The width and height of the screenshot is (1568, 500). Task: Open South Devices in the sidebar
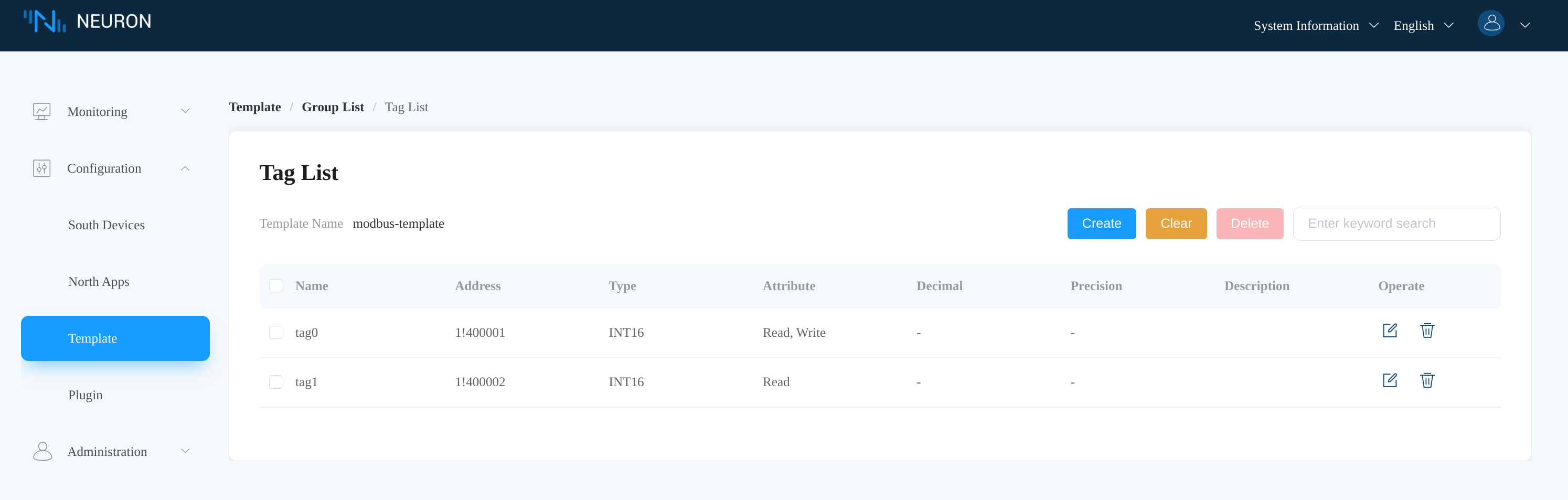(x=106, y=225)
